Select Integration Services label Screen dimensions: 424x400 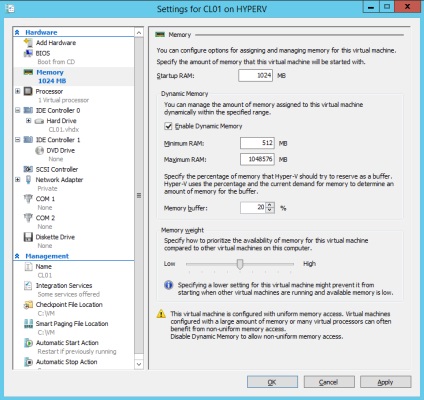pyautogui.click(x=64, y=286)
